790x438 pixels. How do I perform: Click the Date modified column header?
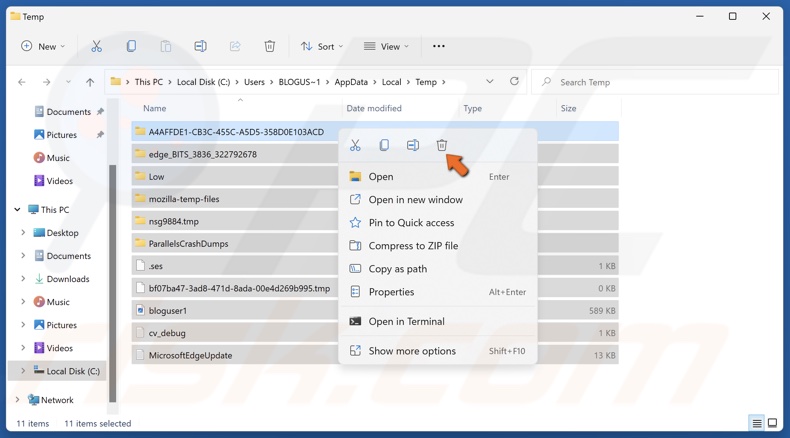pos(374,108)
